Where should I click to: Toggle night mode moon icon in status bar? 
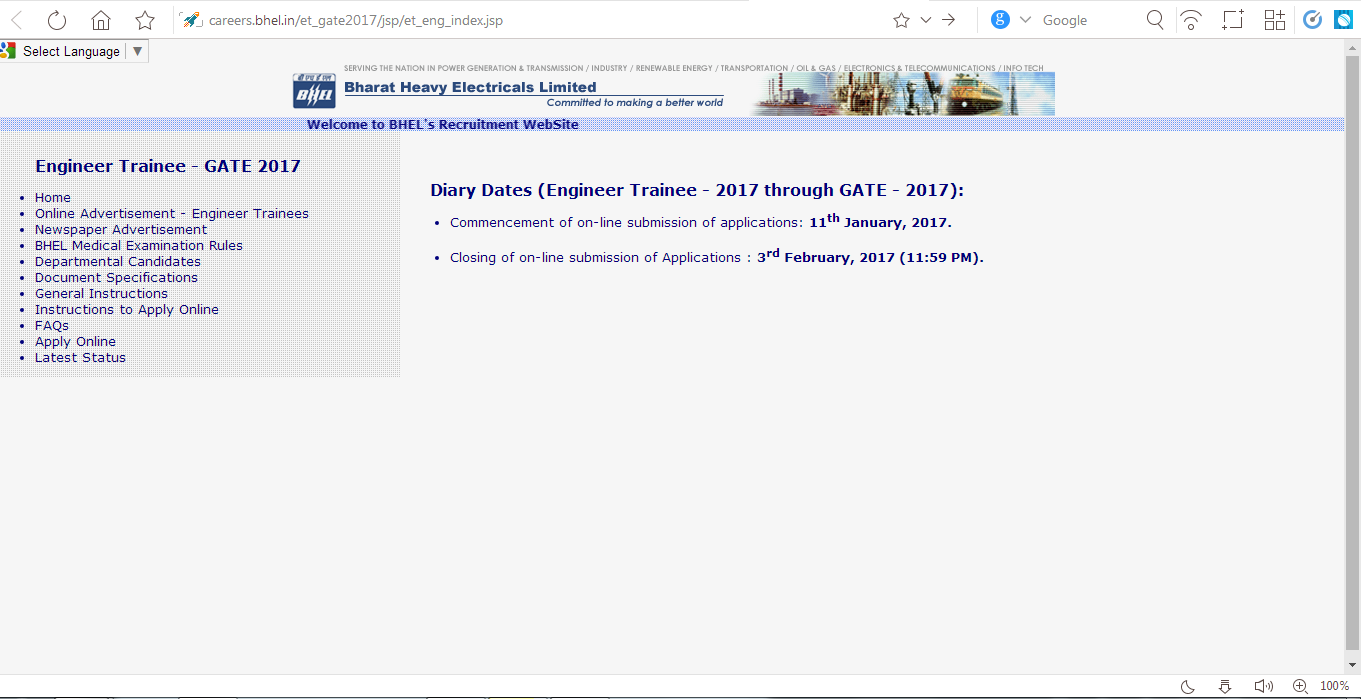tap(1188, 686)
